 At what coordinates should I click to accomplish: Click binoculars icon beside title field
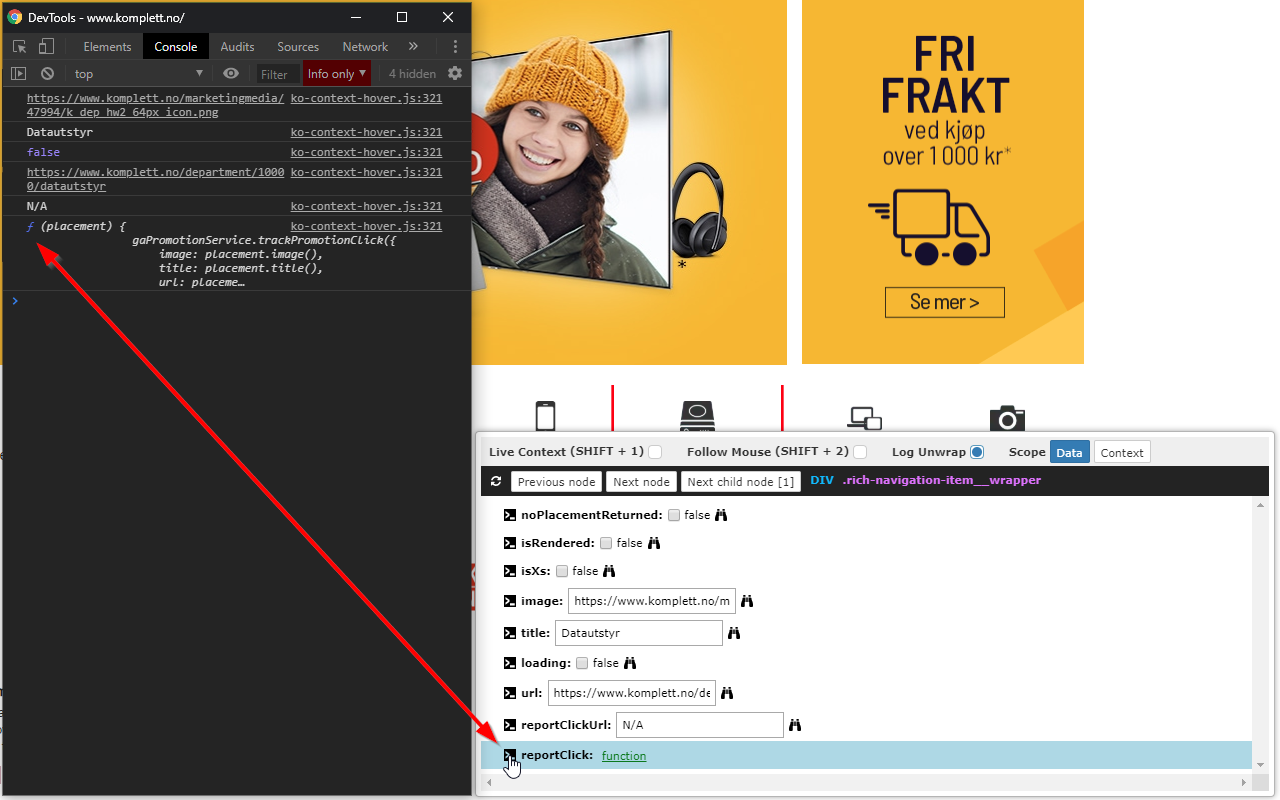[733, 633]
